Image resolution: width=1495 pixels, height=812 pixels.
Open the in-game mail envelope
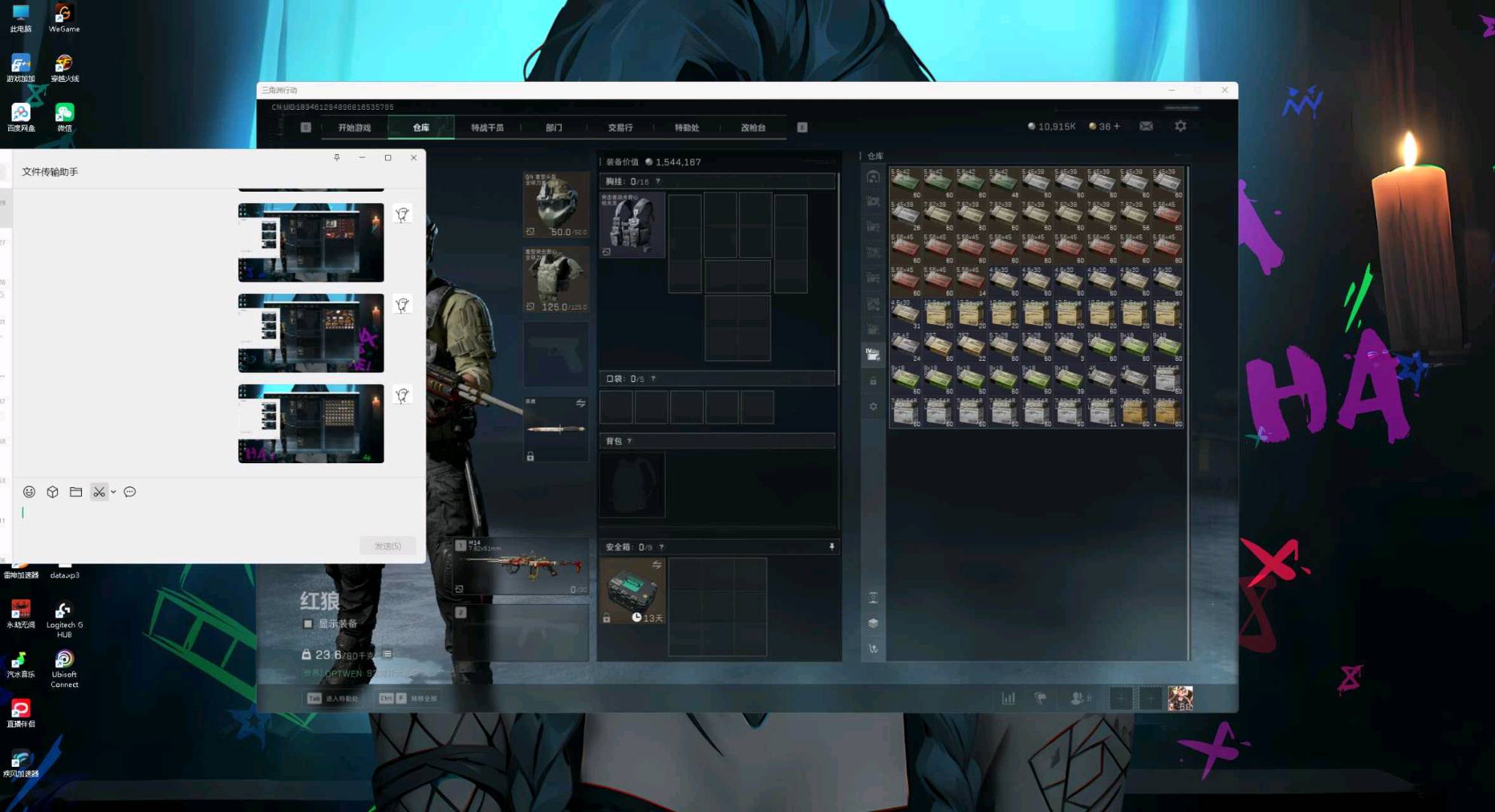pyautogui.click(x=1146, y=126)
